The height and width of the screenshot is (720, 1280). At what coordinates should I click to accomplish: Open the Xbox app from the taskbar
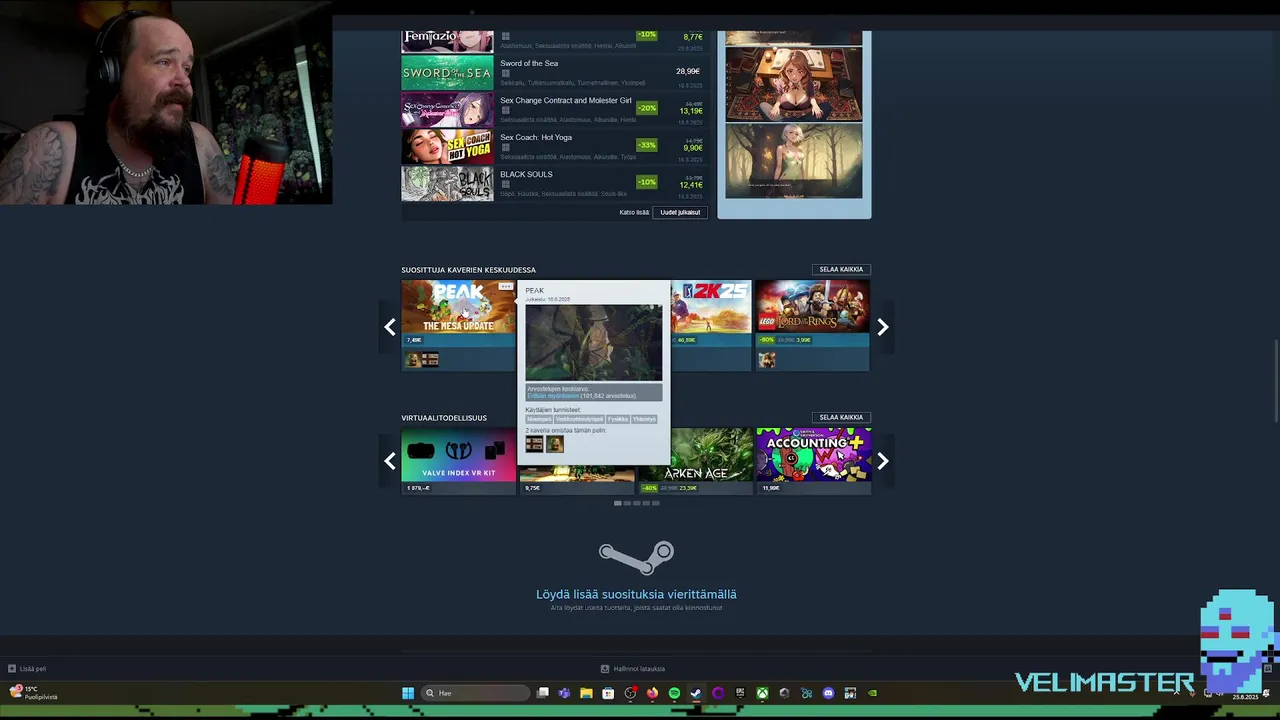coord(762,693)
